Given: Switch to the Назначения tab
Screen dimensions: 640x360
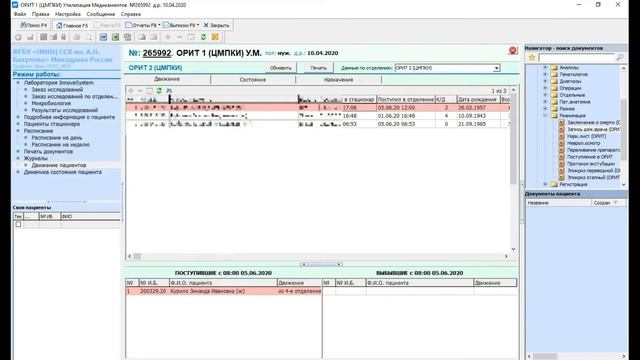Looking at the screenshot, I should [x=338, y=80].
